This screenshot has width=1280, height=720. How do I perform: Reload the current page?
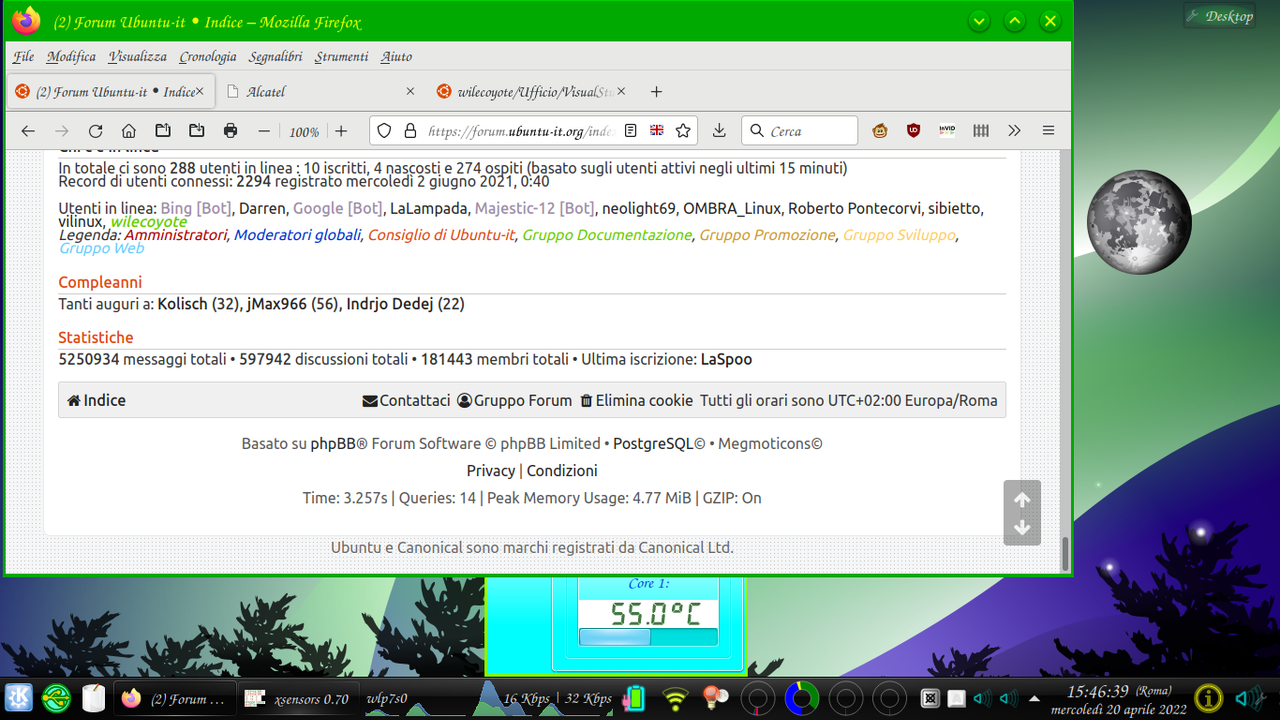click(95, 131)
